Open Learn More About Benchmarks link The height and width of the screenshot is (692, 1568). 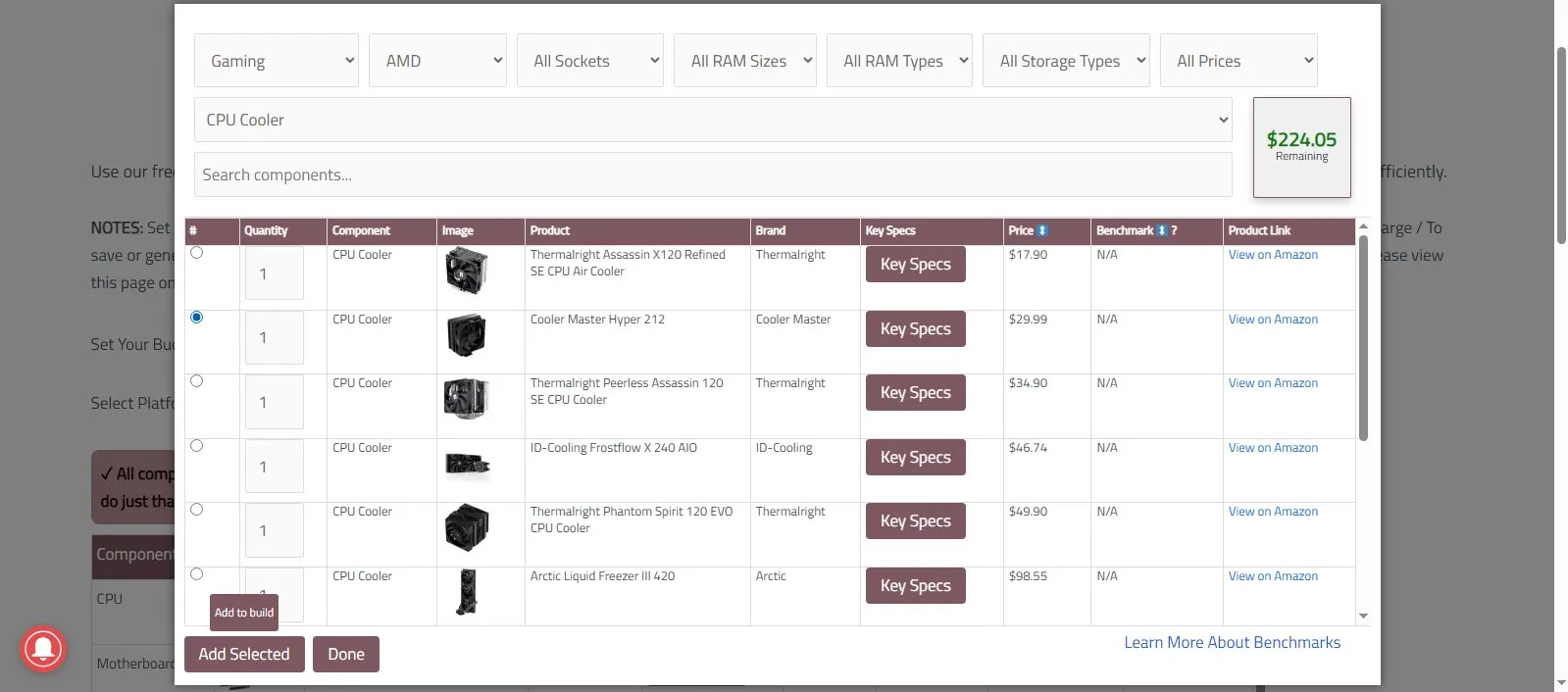tap(1232, 643)
